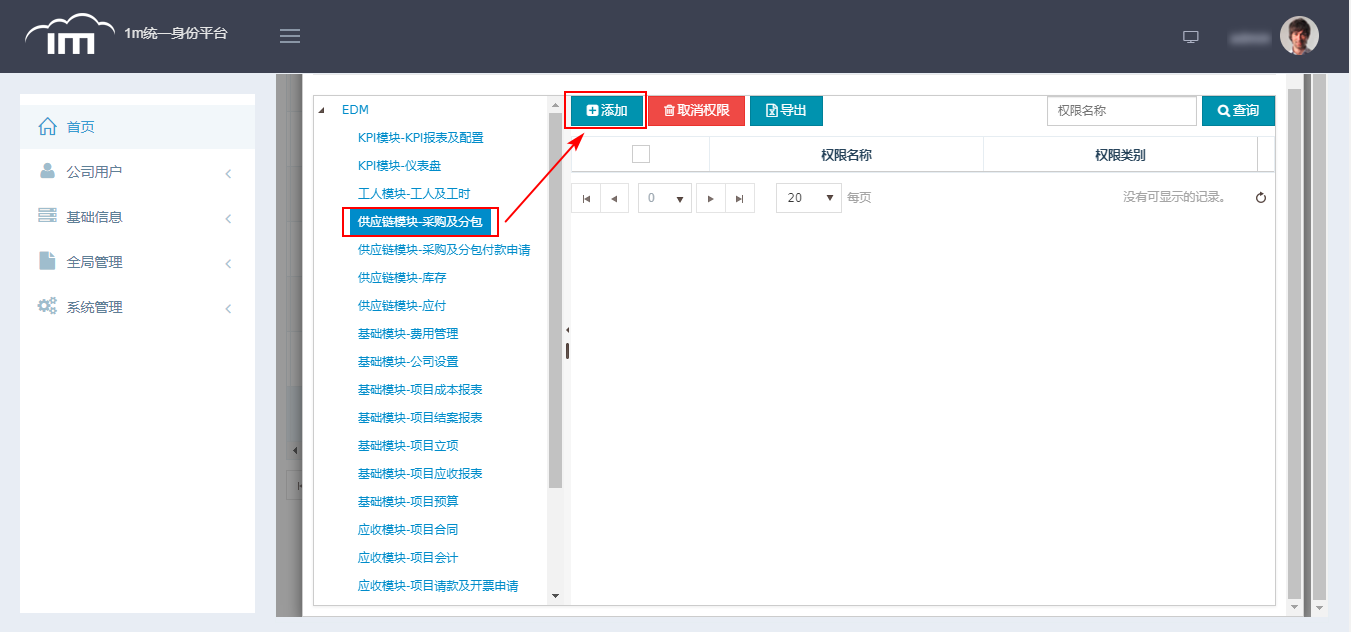Screen dimensions: 1351x632
Task: Click the monitor icon in top bar
Action: tap(1190, 37)
